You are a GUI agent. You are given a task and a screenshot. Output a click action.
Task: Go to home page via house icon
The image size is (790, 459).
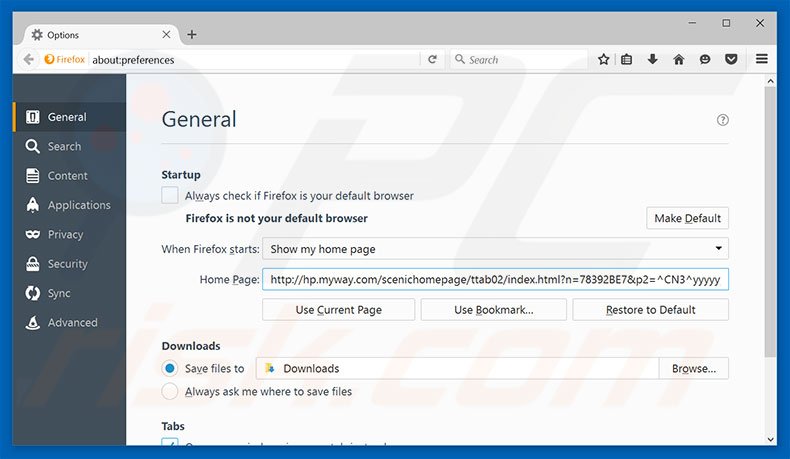[679, 59]
